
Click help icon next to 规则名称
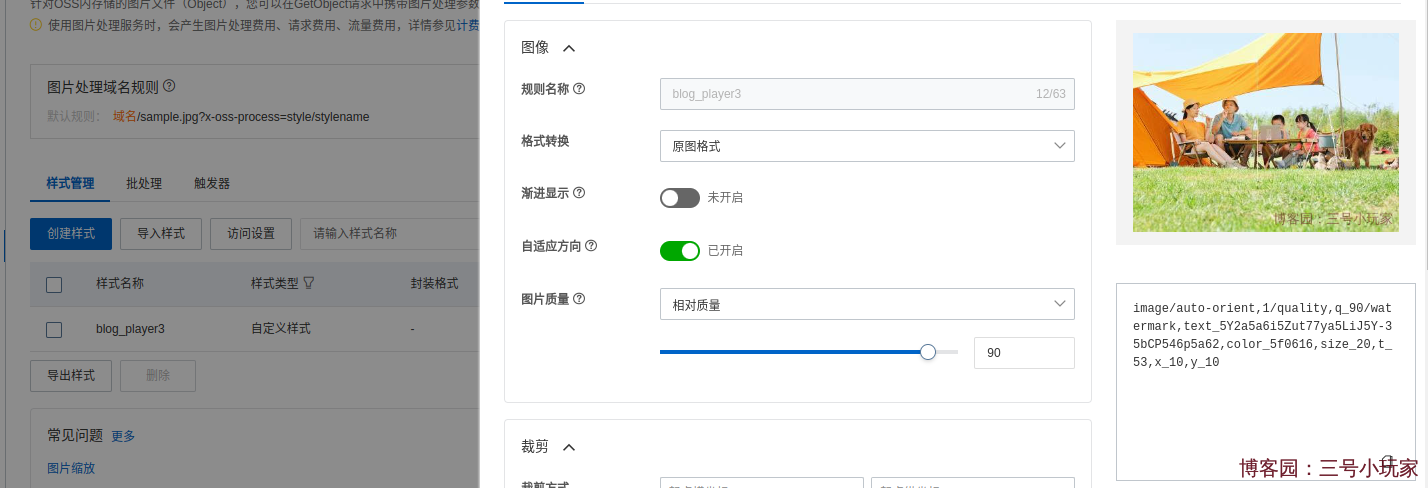[x=579, y=89]
